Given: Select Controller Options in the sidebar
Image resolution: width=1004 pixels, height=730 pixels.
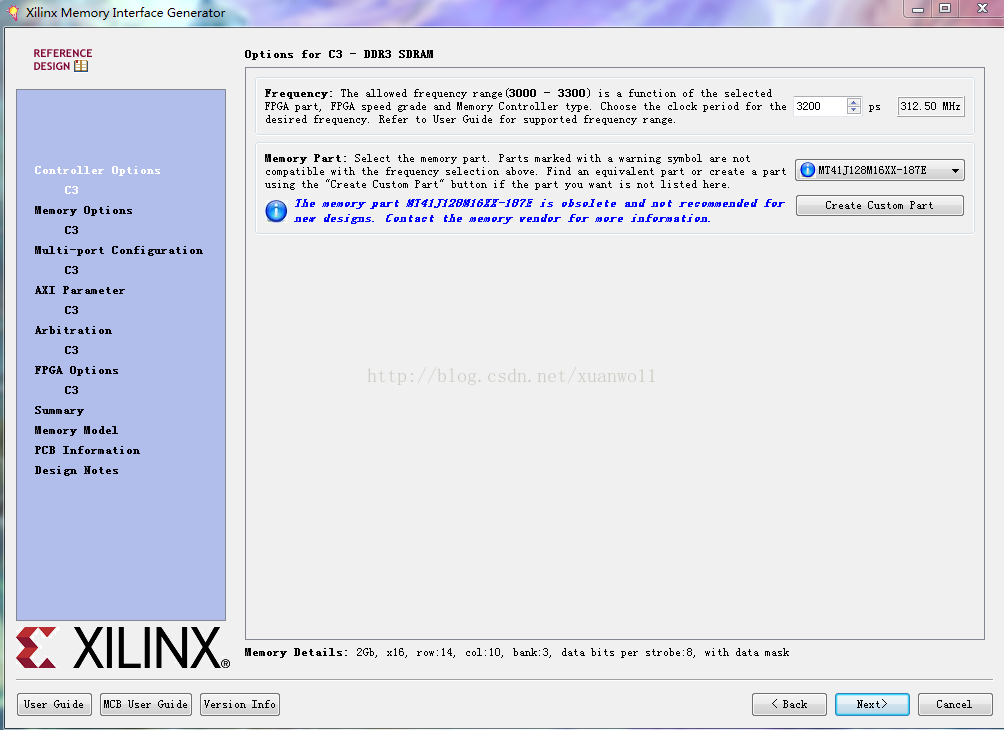Looking at the screenshot, I should click(x=97, y=170).
